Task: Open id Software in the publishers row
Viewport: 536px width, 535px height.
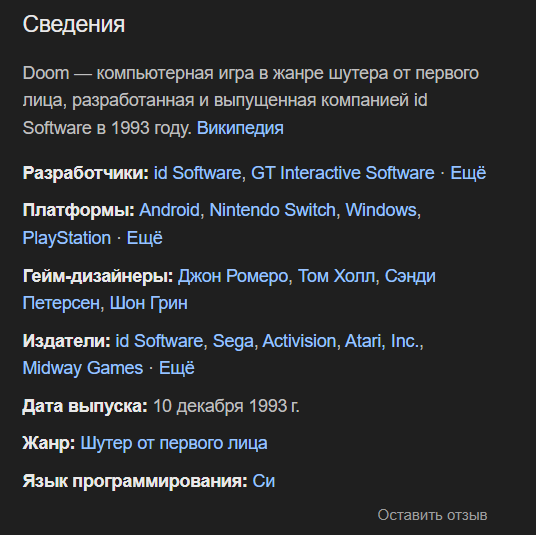Action: pyautogui.click(x=159, y=341)
